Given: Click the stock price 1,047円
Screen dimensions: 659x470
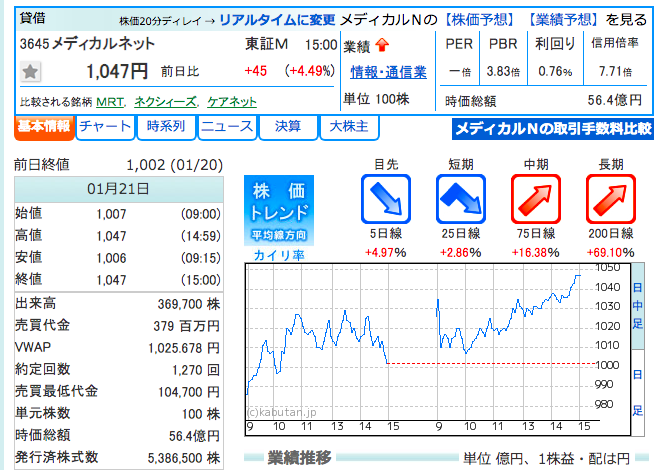Looking at the screenshot, I should (x=117, y=71).
